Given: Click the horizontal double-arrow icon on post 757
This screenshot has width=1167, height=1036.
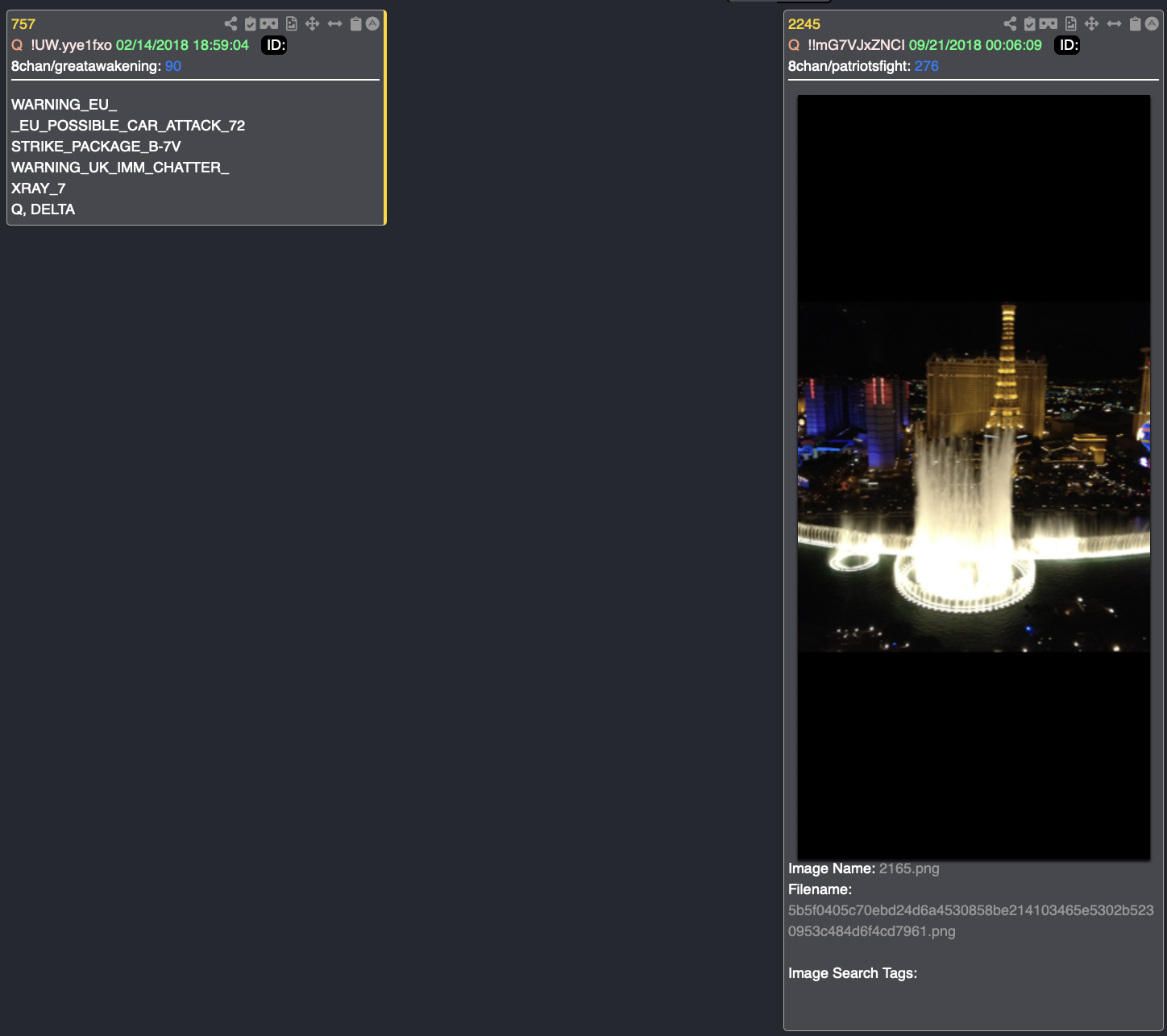Looking at the screenshot, I should pyautogui.click(x=335, y=24).
